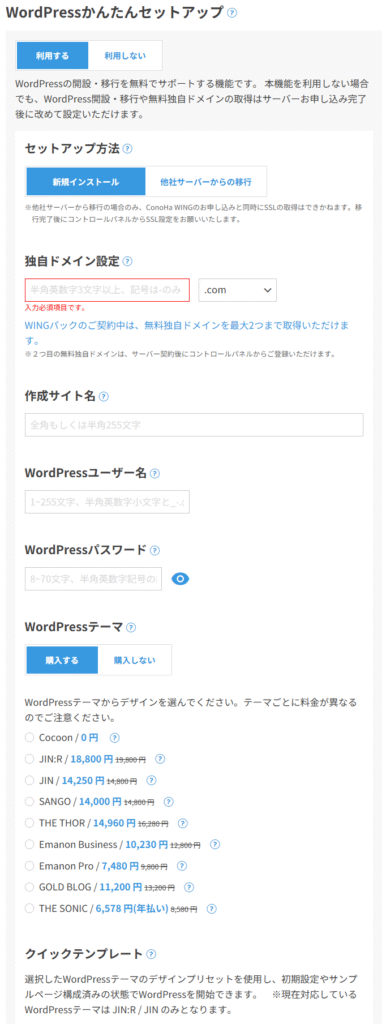Open help icon for THE THOR theme
The image size is (382, 1024).
[183, 823]
